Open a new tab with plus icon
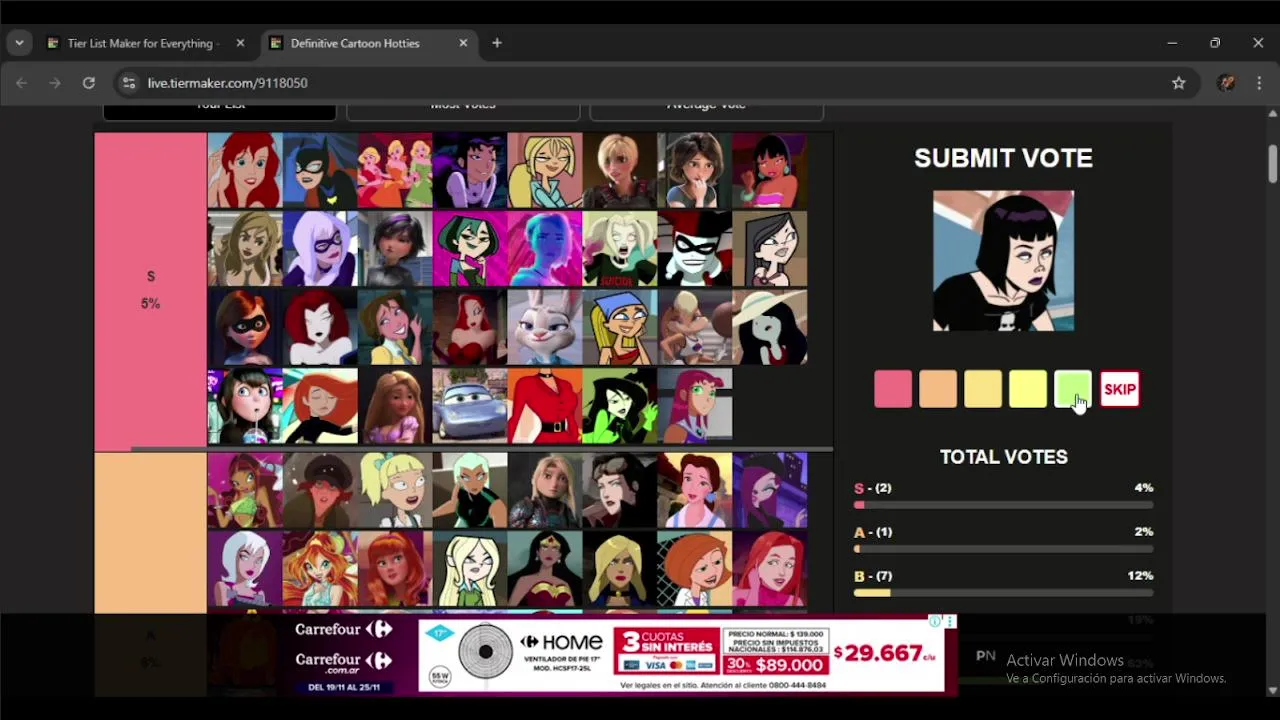 (497, 43)
